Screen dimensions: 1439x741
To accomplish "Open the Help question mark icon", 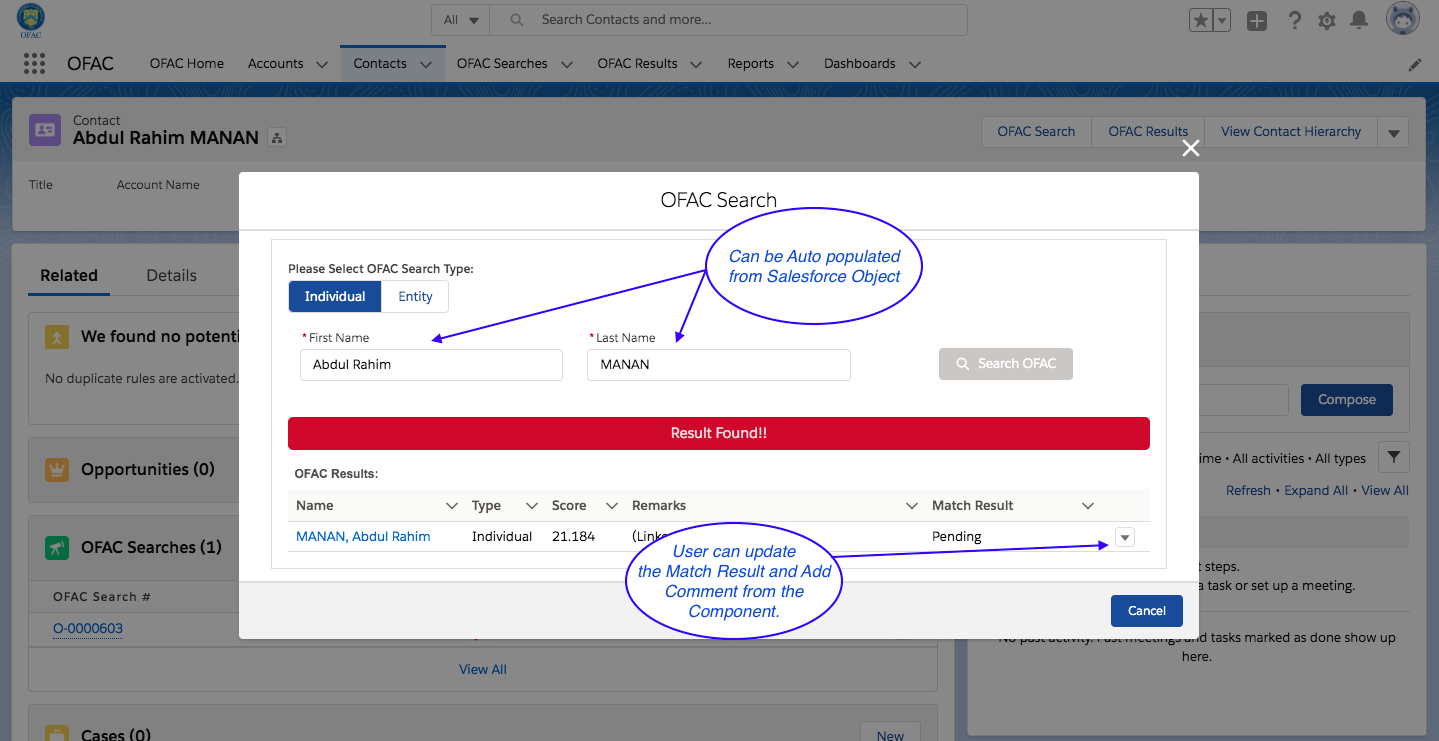I will tap(1294, 20).
